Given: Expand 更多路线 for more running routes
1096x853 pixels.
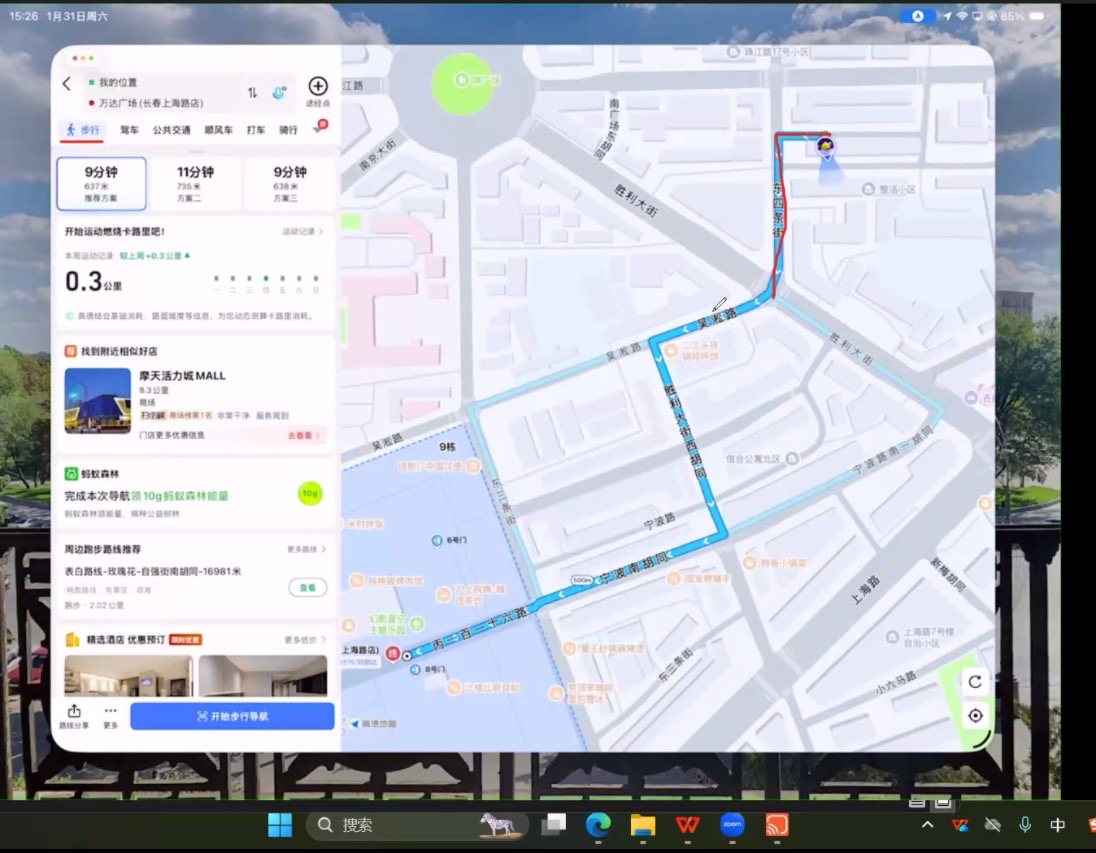Looking at the screenshot, I should point(306,549).
